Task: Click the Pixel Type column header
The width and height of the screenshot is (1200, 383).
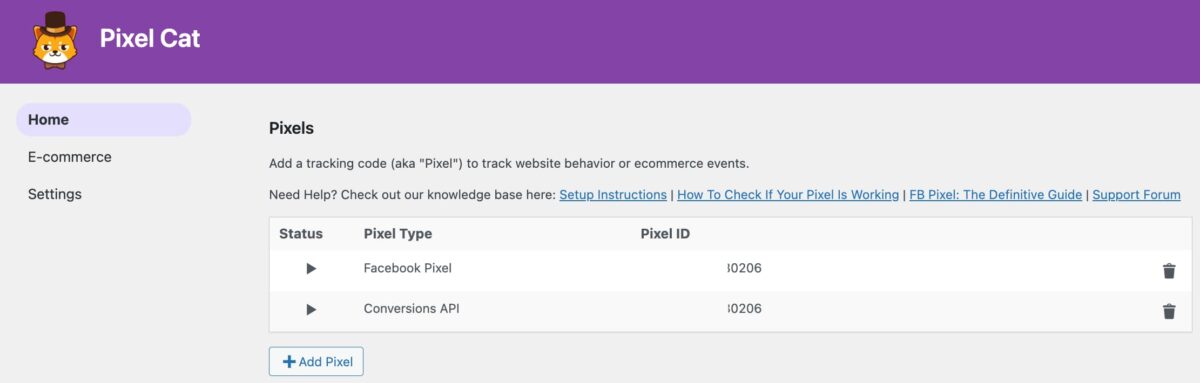Action: click(x=398, y=234)
